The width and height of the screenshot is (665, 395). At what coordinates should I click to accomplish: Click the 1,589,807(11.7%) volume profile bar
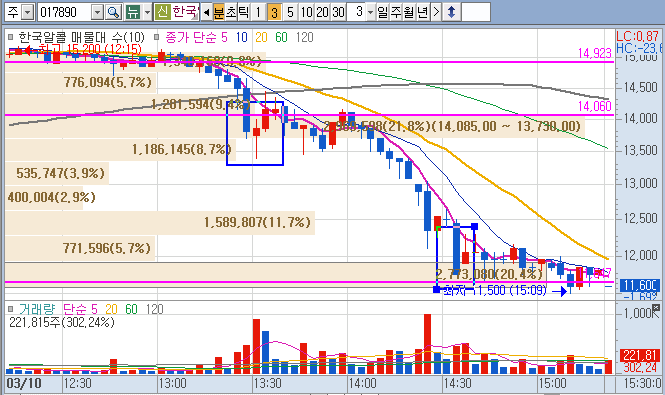tap(160, 222)
